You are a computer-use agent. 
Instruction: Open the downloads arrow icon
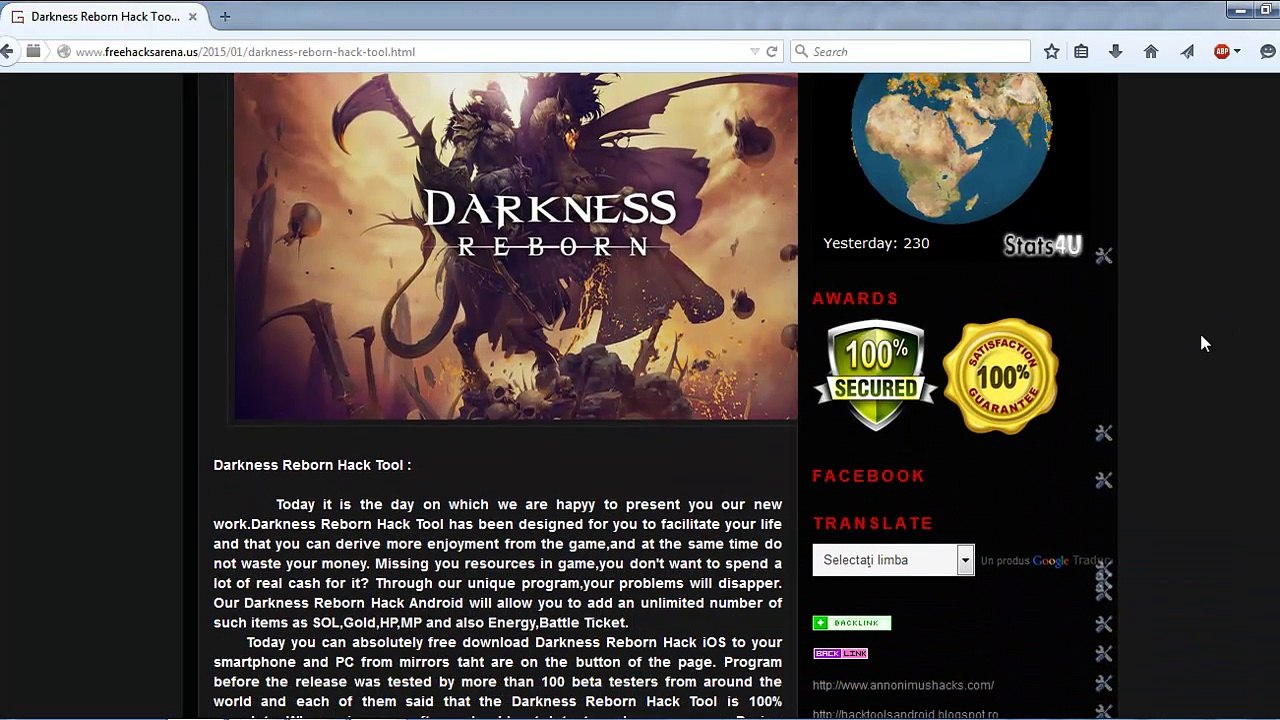click(x=1116, y=51)
